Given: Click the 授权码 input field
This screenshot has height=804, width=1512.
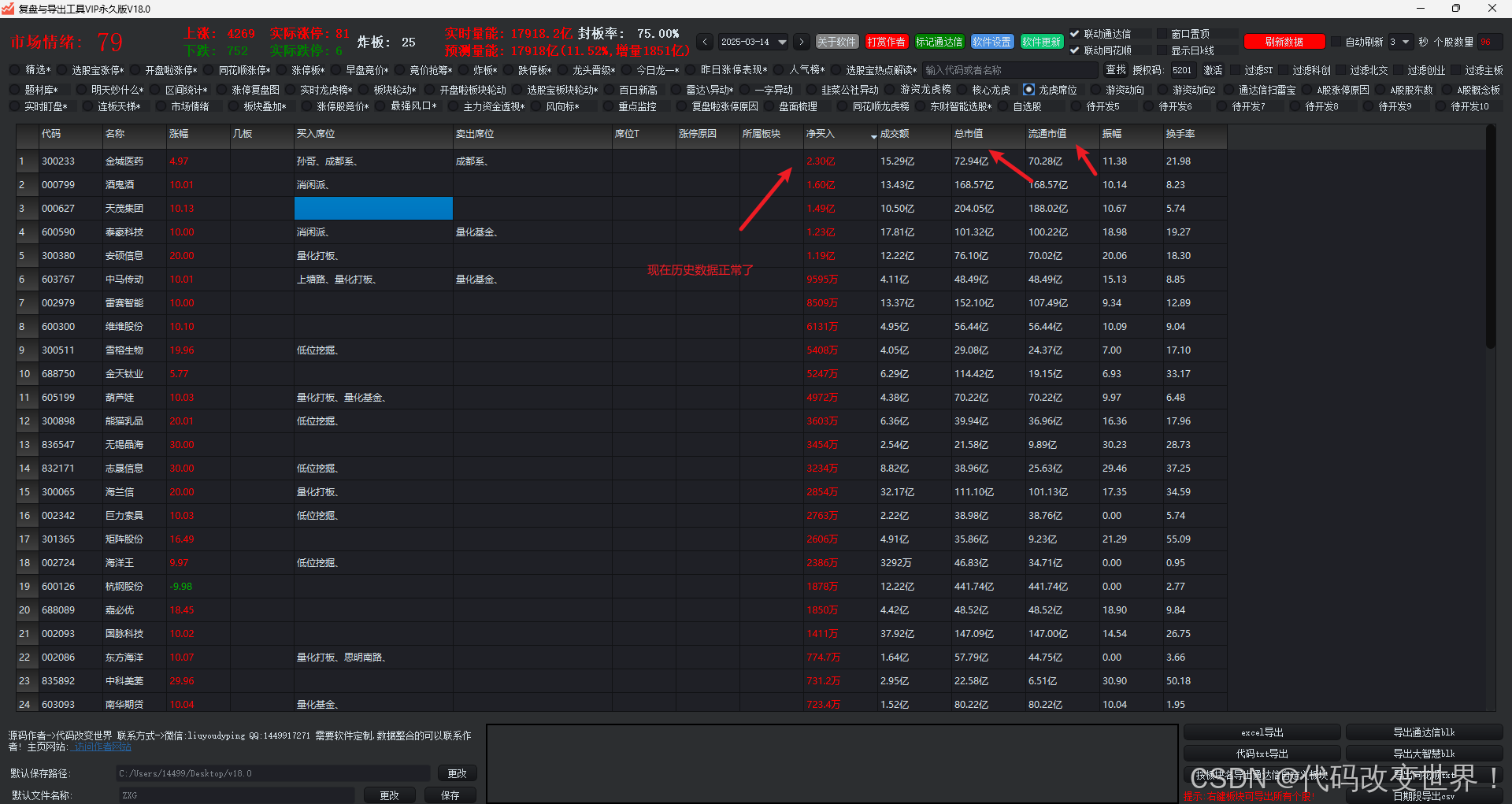Looking at the screenshot, I should point(1184,70).
